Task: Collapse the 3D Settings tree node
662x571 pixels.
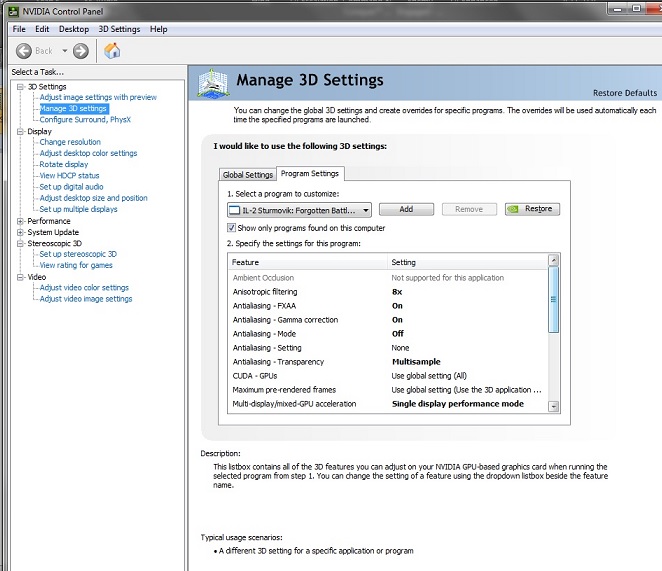Action: pyautogui.click(x=20, y=87)
